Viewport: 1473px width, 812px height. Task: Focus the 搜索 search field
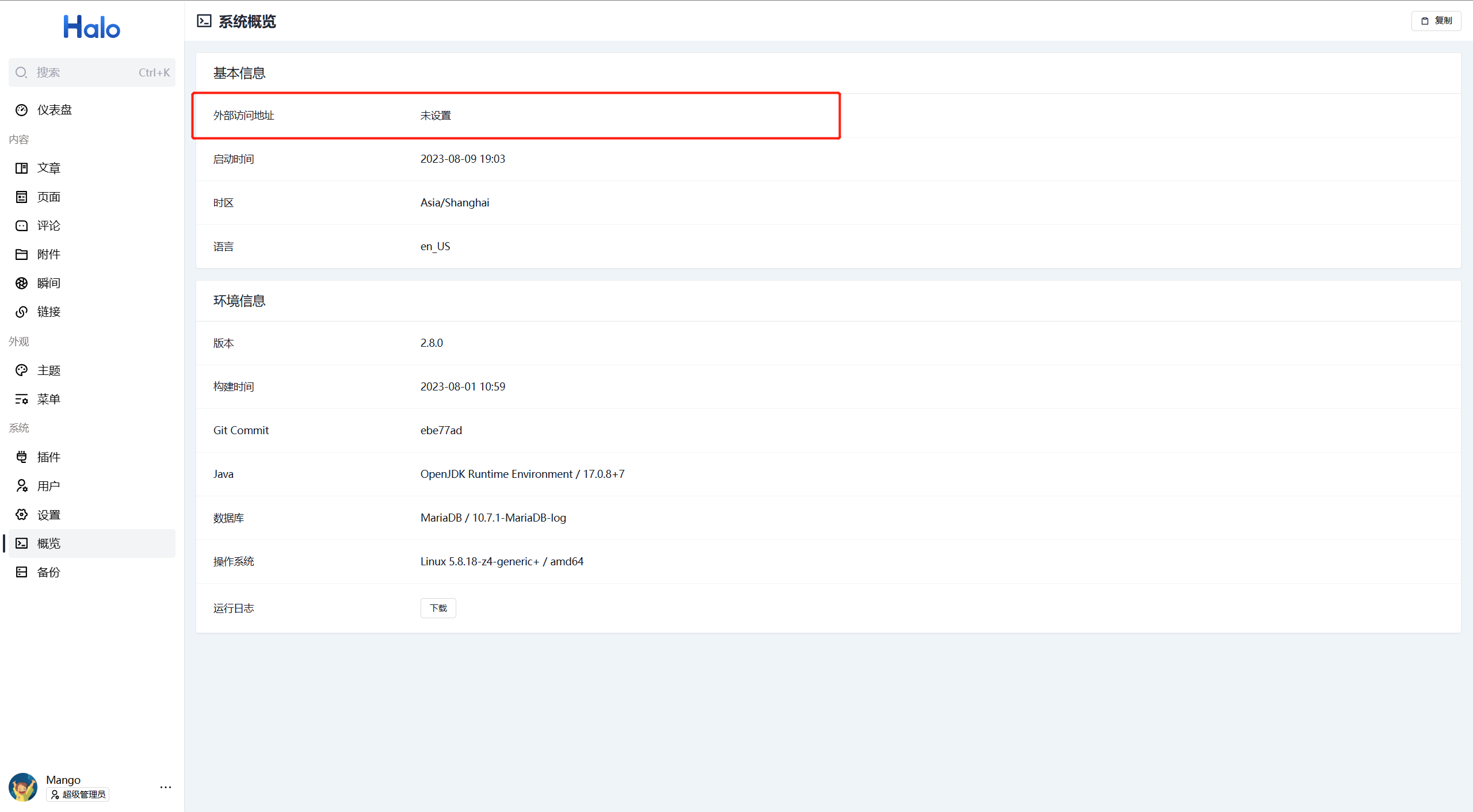point(92,72)
